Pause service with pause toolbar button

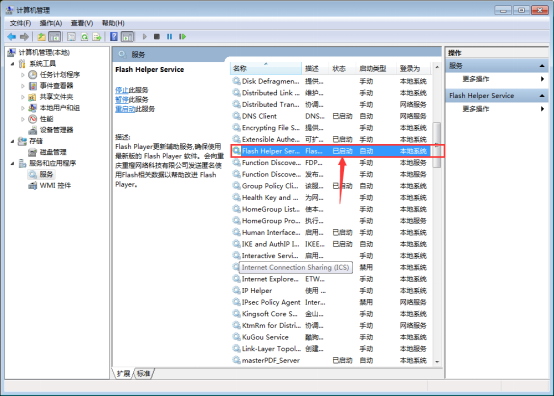(170, 36)
